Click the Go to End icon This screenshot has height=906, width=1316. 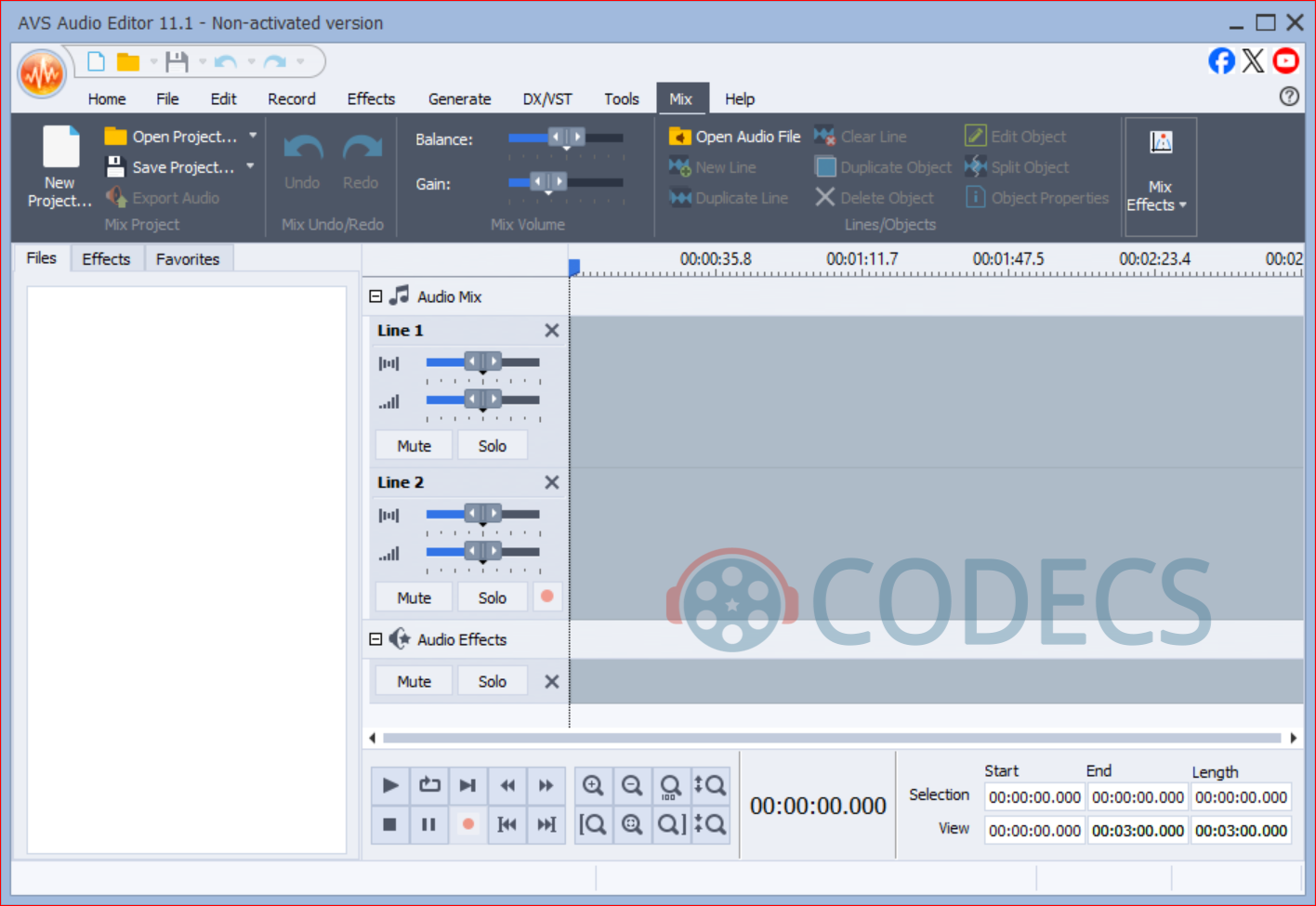coord(546,824)
